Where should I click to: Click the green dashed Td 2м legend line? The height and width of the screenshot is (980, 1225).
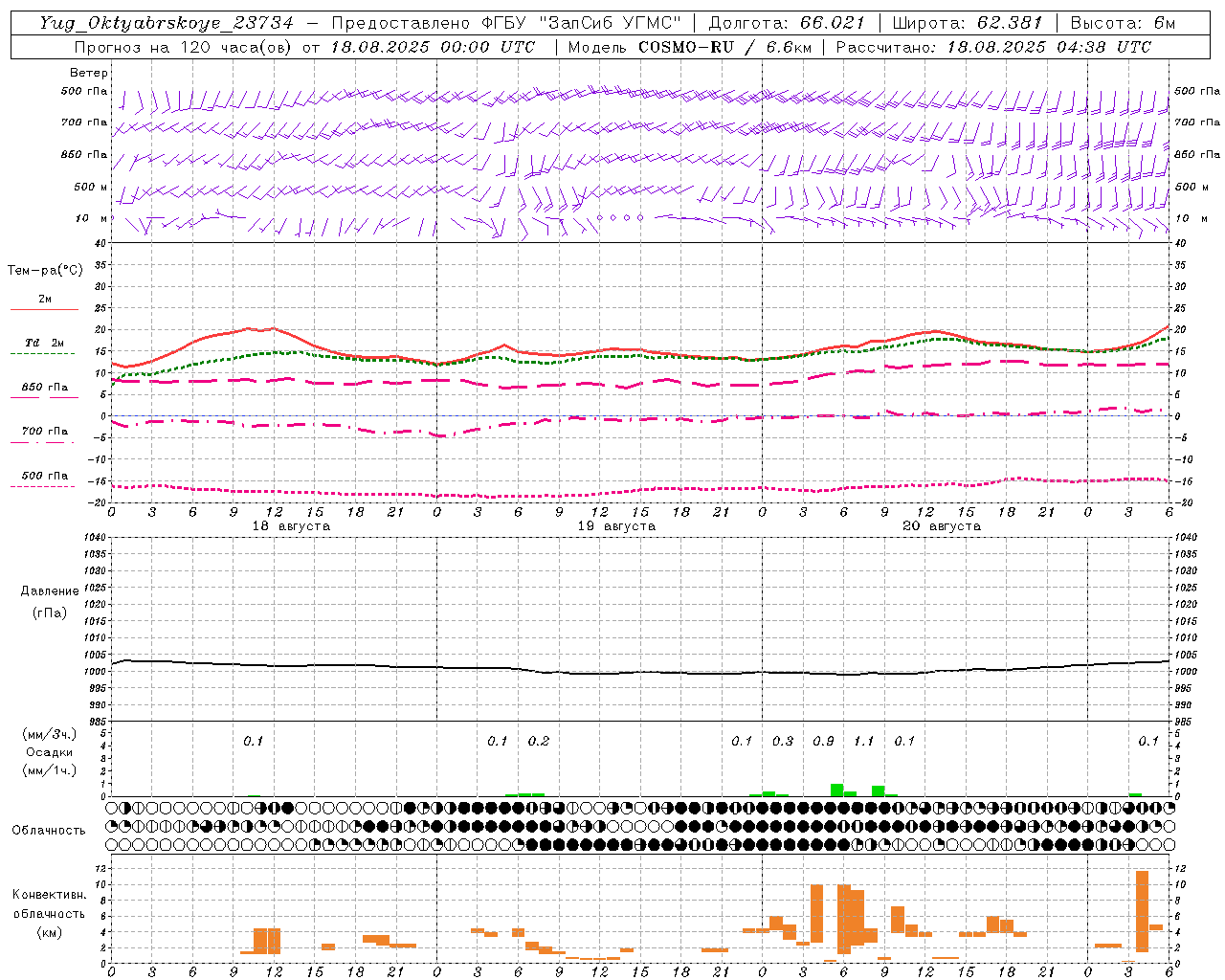point(42,353)
